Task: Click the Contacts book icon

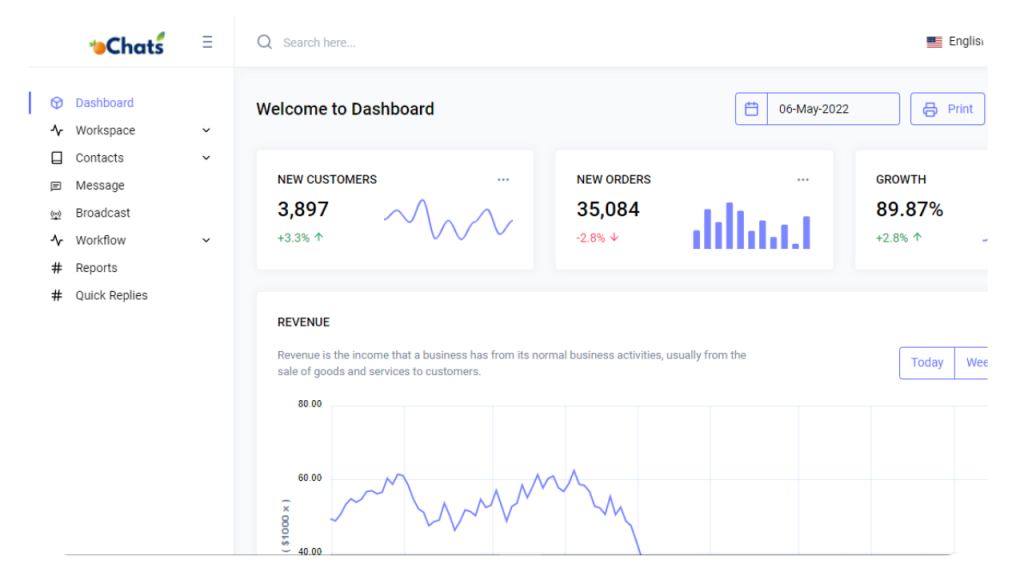Action: click(57, 158)
